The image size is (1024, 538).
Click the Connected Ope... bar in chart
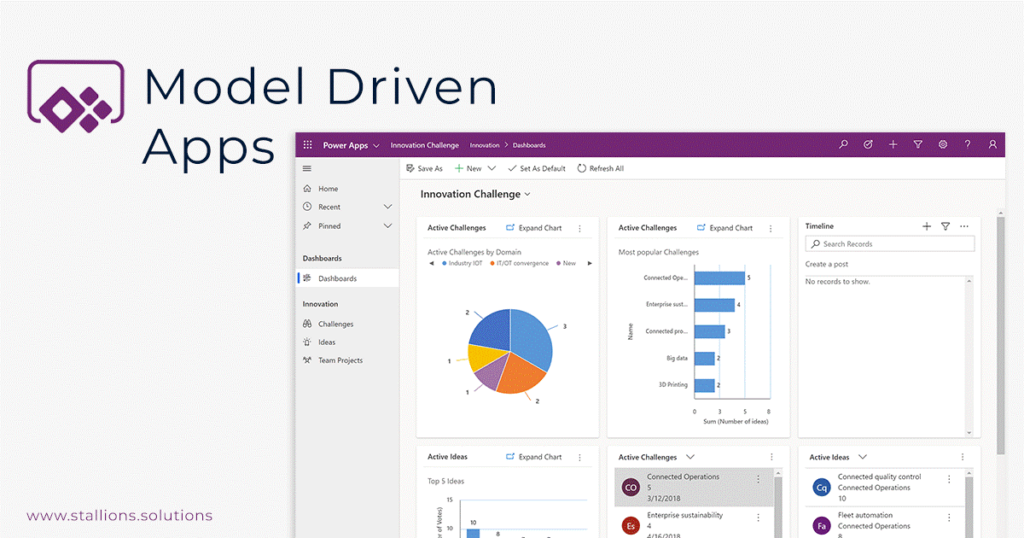coord(719,278)
